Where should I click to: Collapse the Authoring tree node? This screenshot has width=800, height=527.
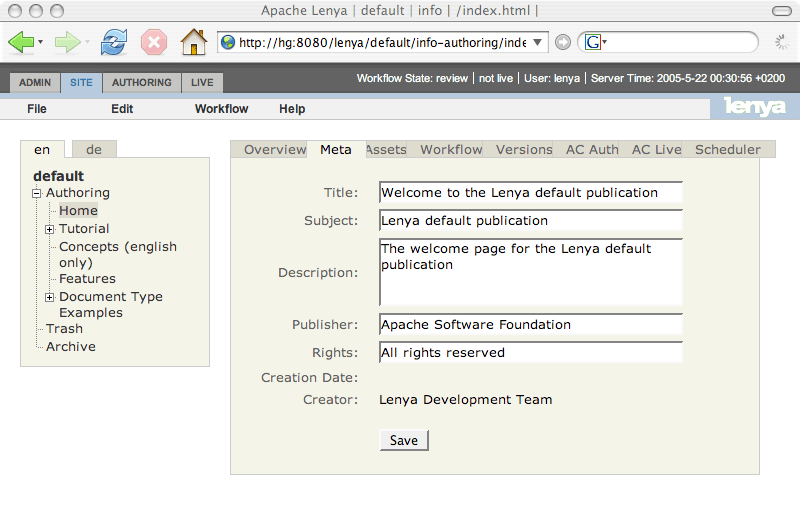pos(37,194)
